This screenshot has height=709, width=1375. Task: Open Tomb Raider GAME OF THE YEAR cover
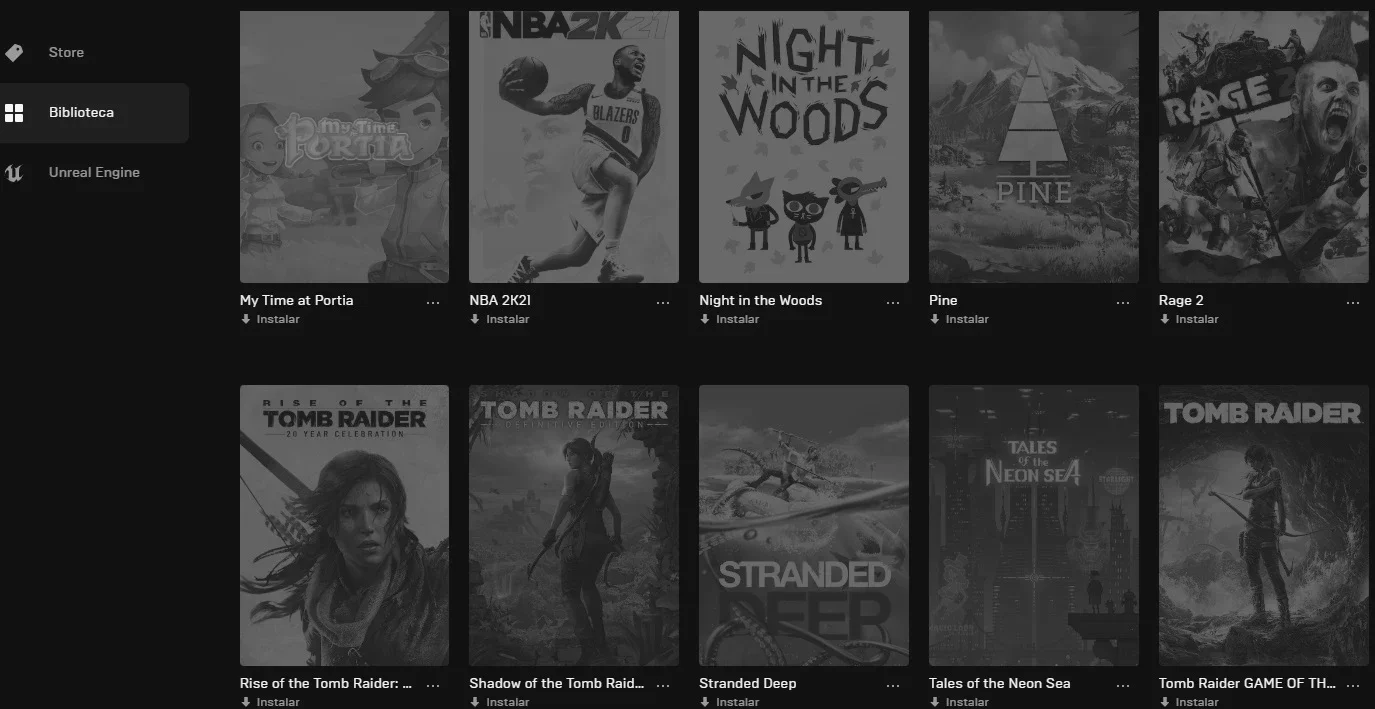1264,525
